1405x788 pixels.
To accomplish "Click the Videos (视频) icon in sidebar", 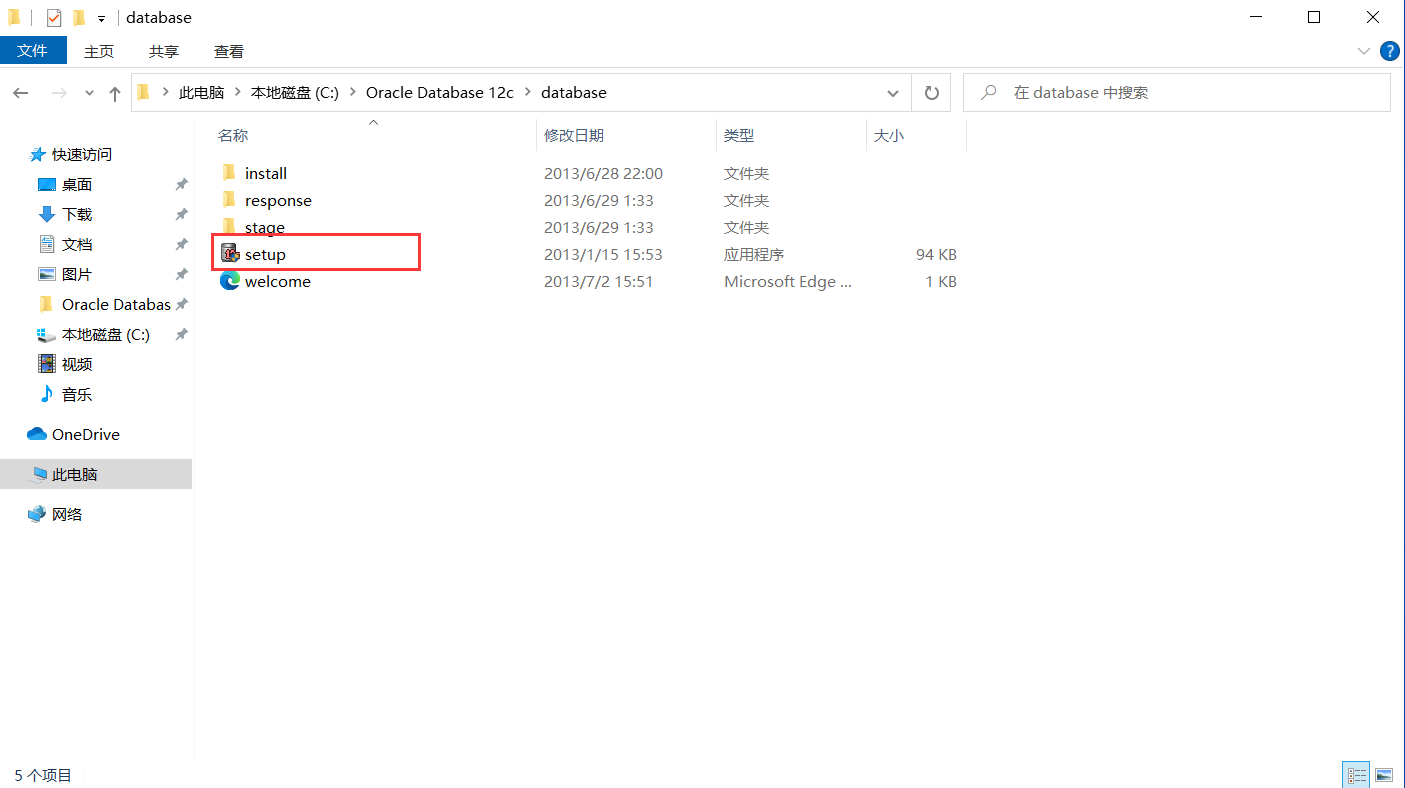I will (x=46, y=364).
